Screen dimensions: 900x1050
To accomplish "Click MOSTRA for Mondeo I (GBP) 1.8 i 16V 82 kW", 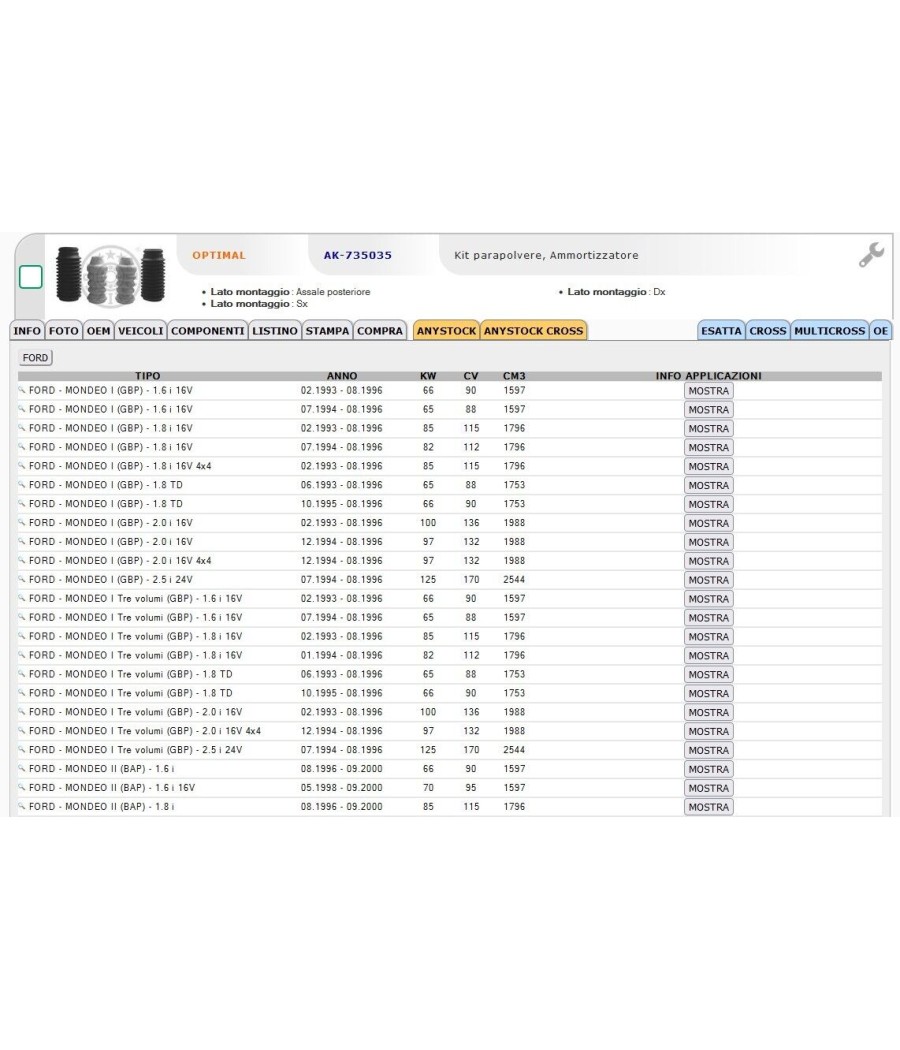I will tap(708, 447).
